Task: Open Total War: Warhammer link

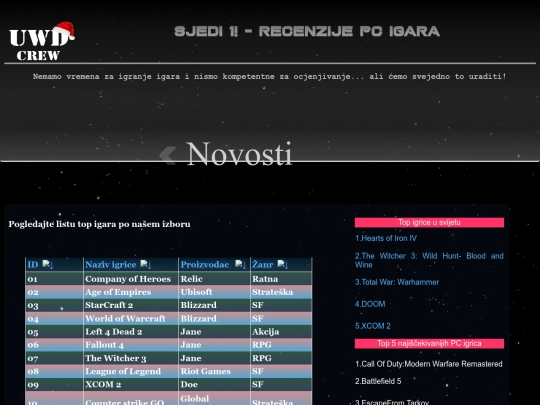Action: [x=397, y=282]
